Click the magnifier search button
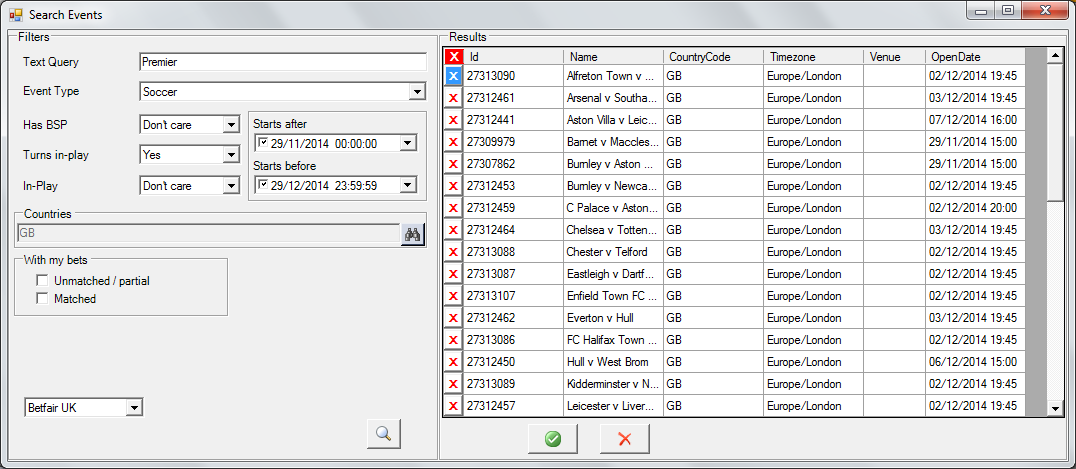Viewport: 1076px width, 469px height. [x=383, y=433]
